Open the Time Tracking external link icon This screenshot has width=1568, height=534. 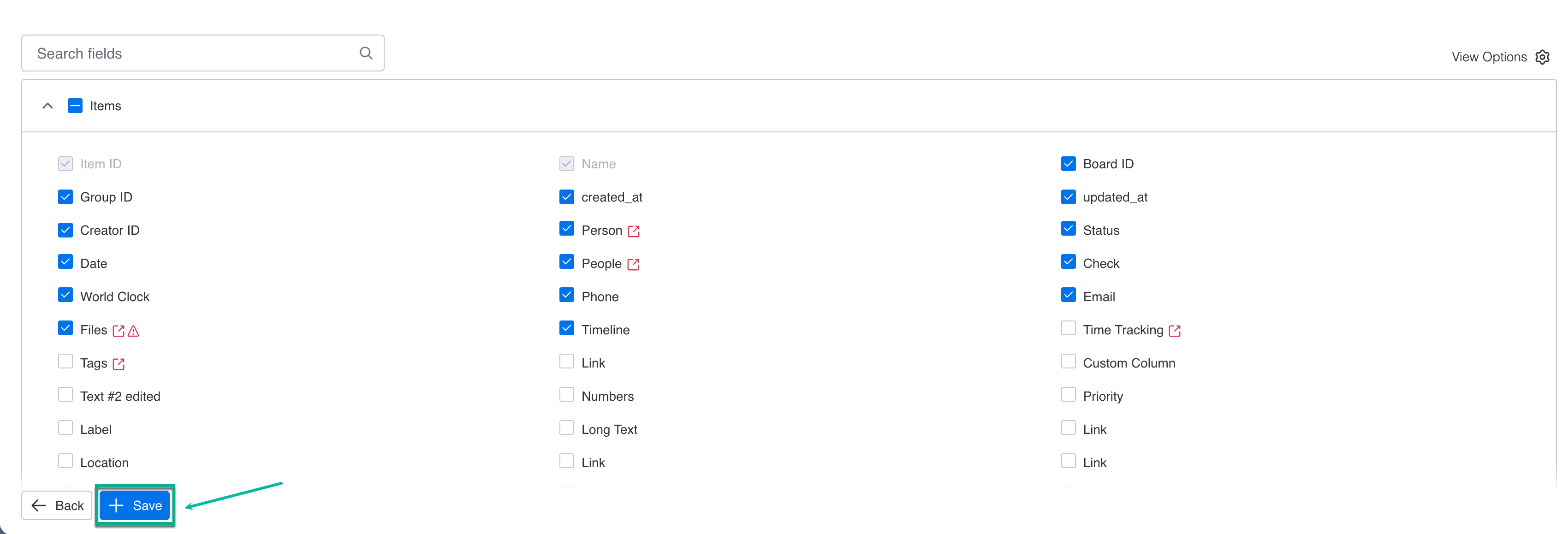(x=1175, y=330)
